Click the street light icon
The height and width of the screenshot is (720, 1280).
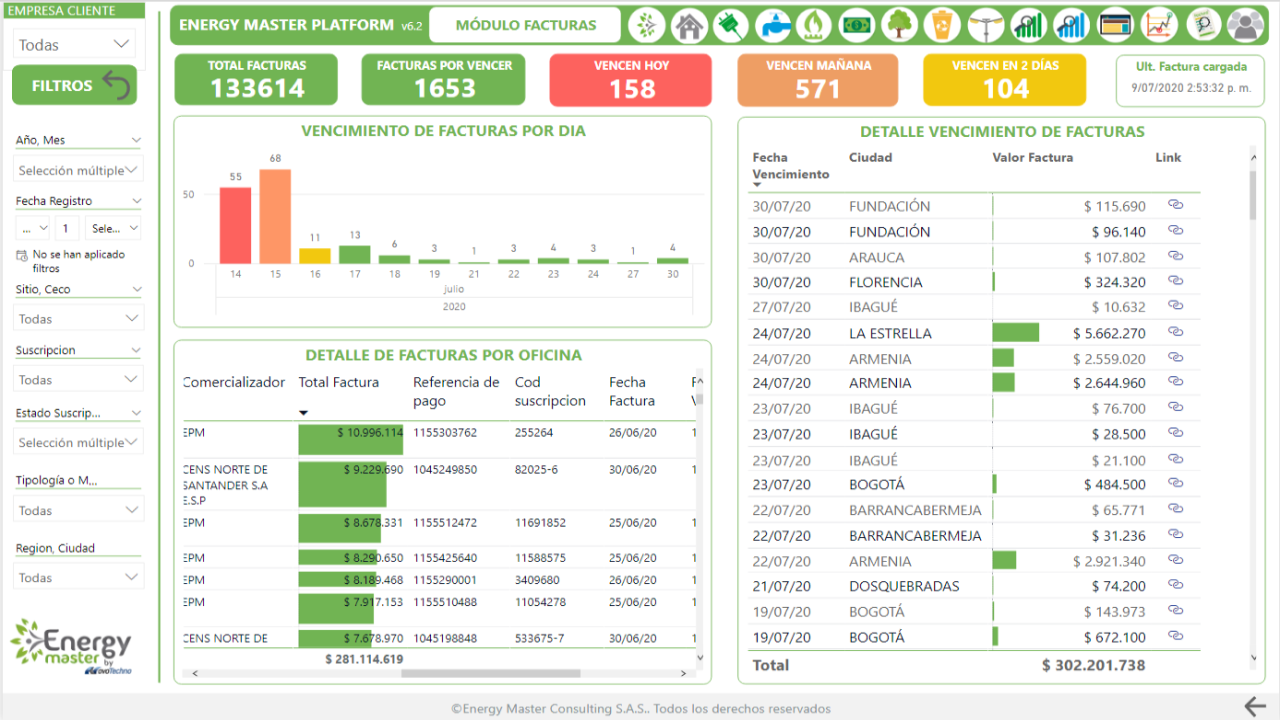tap(986, 25)
